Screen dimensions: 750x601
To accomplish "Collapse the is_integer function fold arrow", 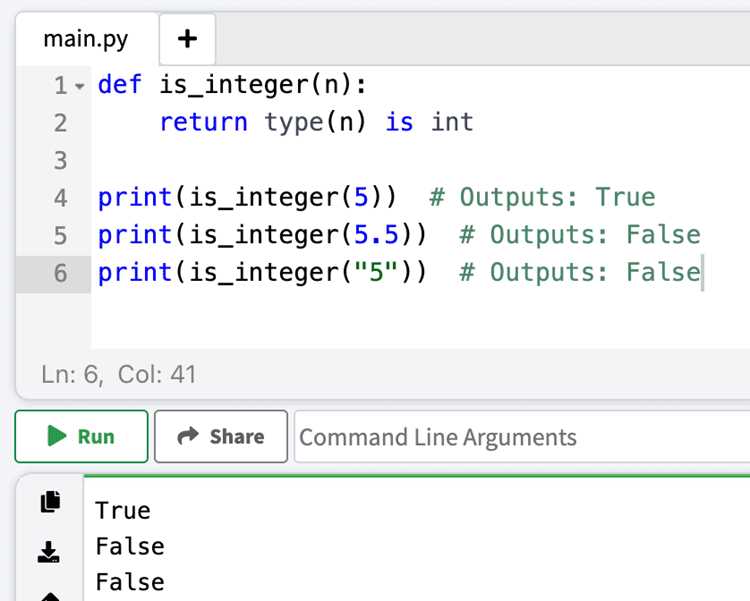I will pos(80,87).
